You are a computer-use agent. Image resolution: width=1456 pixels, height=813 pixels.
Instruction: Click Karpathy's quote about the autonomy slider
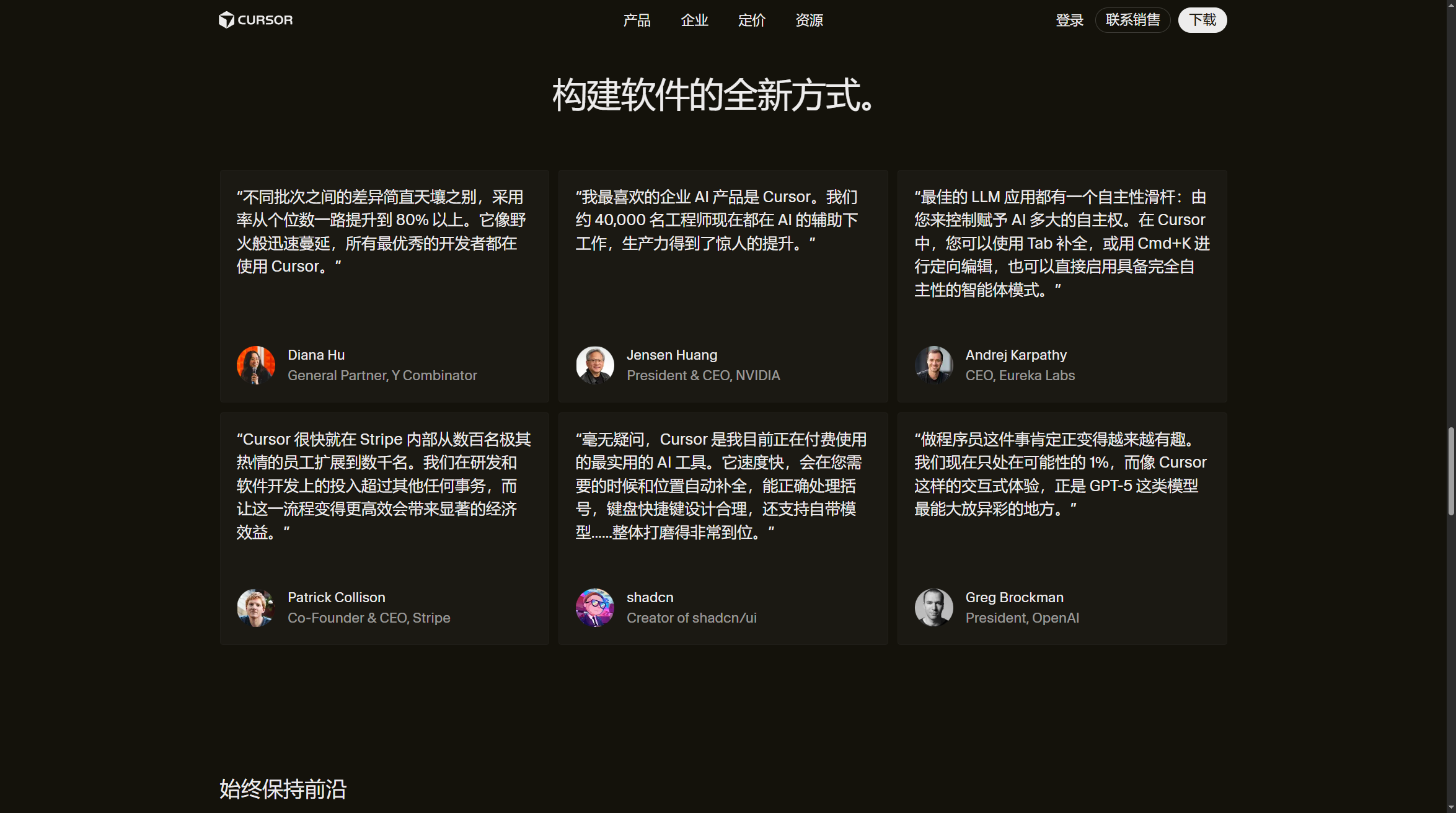[1062, 243]
